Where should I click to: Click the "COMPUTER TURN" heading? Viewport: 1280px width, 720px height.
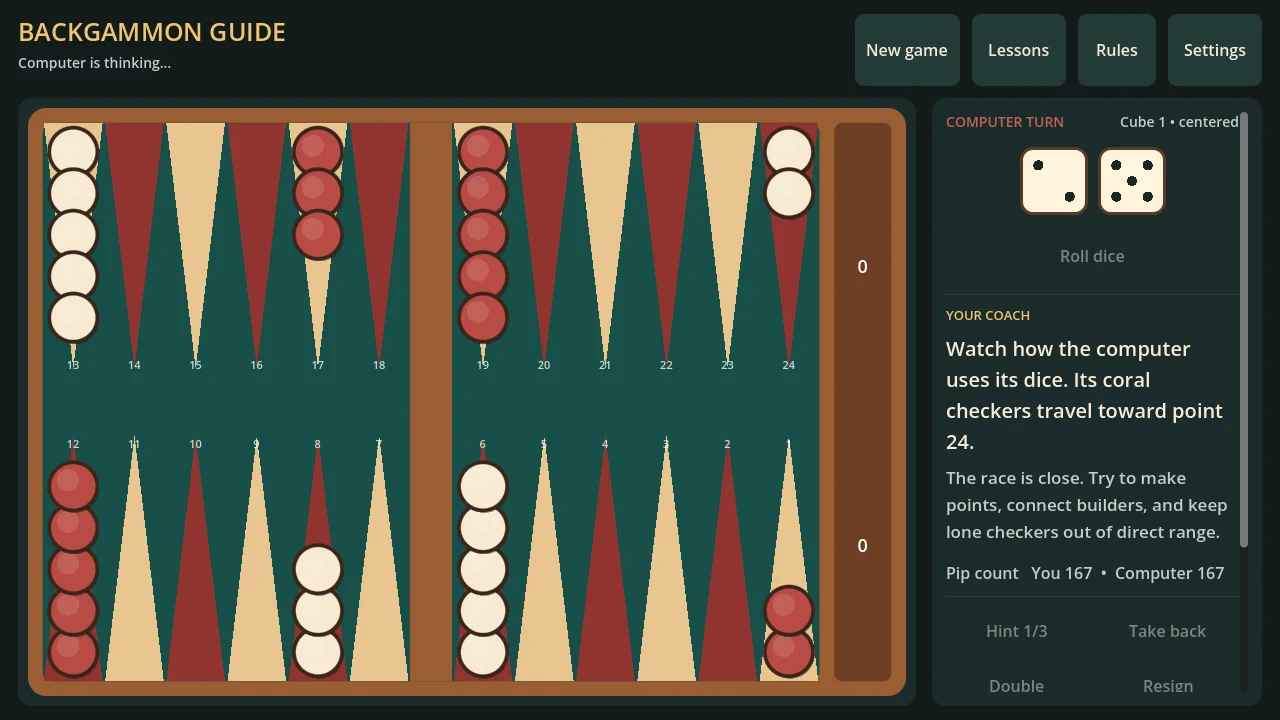[1005, 122]
